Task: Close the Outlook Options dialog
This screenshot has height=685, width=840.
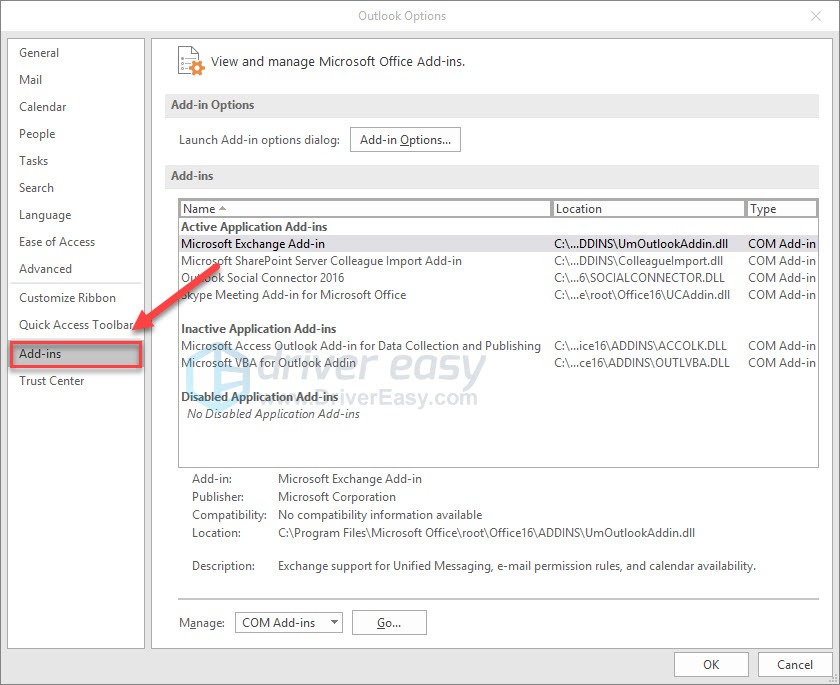Action: pyautogui.click(x=816, y=16)
